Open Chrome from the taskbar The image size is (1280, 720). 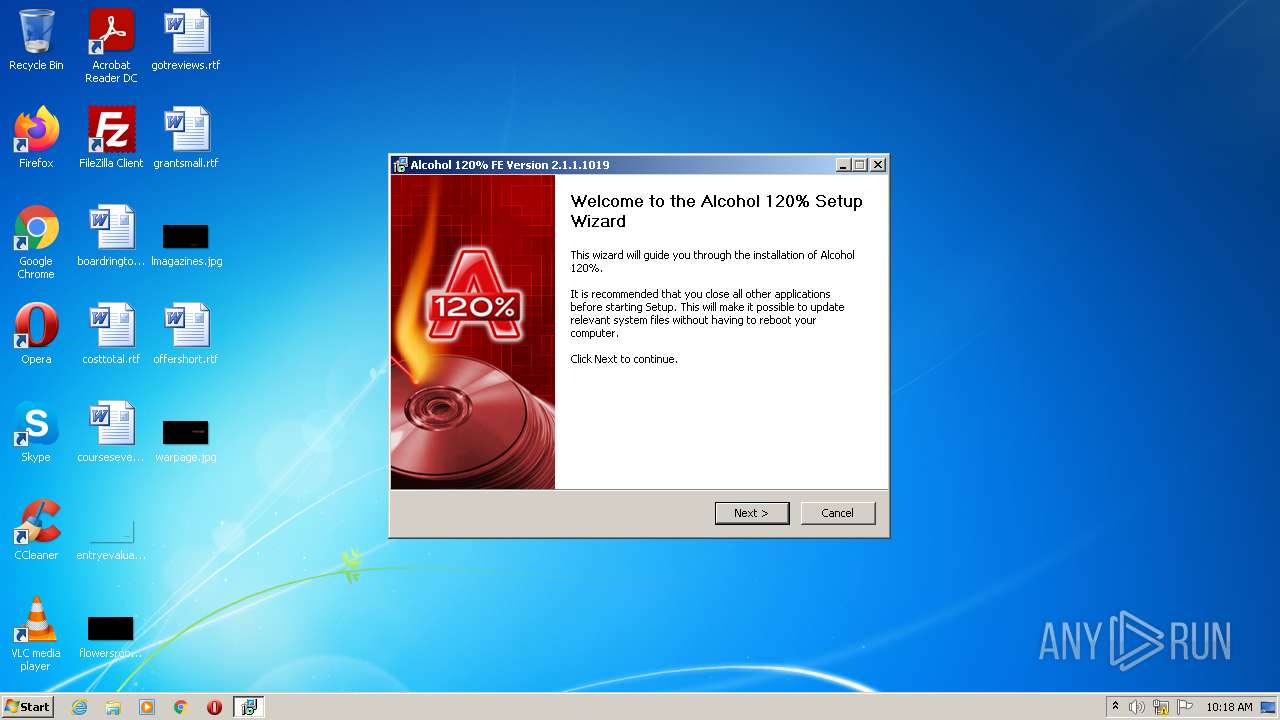pyautogui.click(x=181, y=707)
